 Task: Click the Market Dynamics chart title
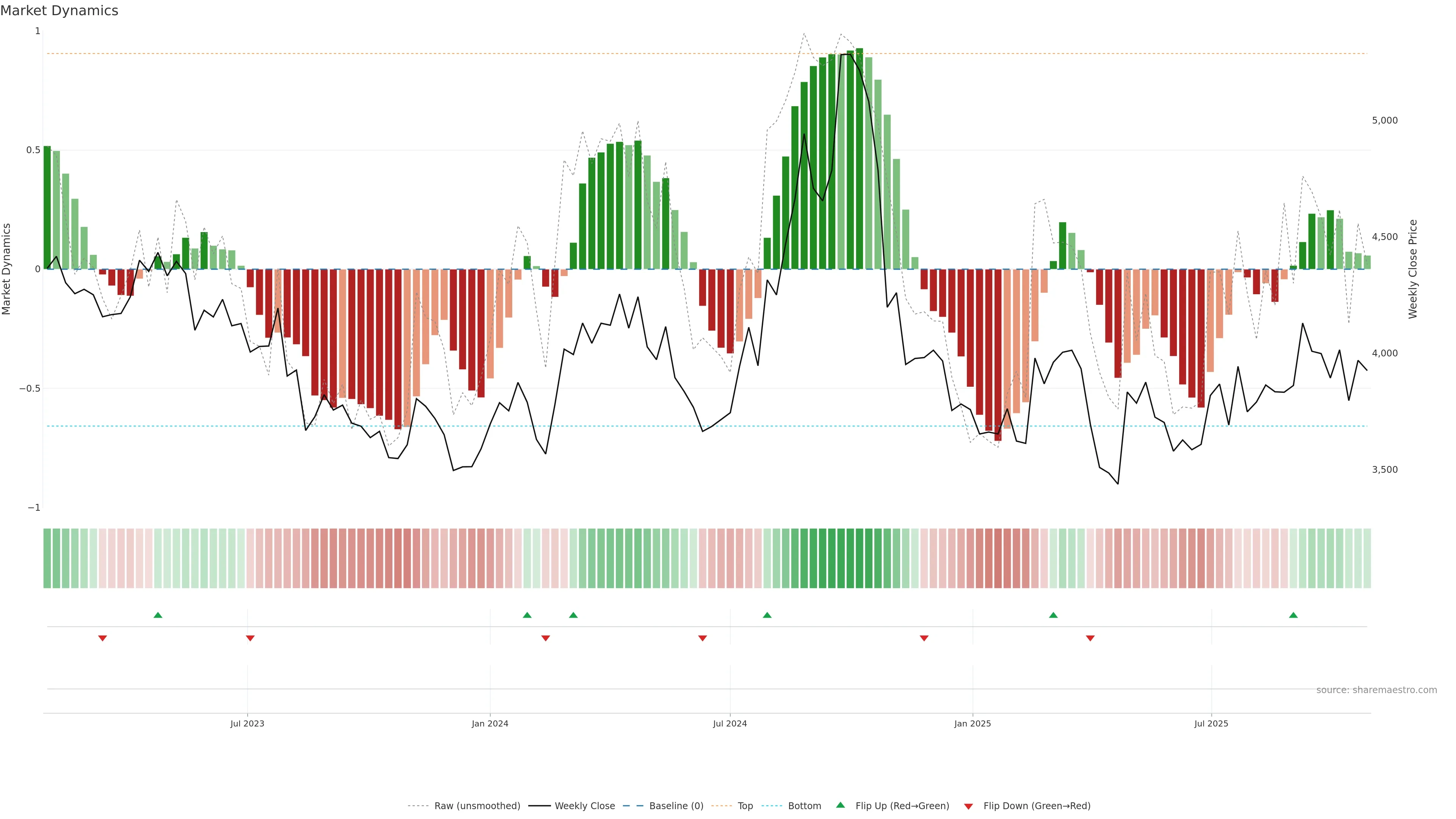tap(60, 11)
